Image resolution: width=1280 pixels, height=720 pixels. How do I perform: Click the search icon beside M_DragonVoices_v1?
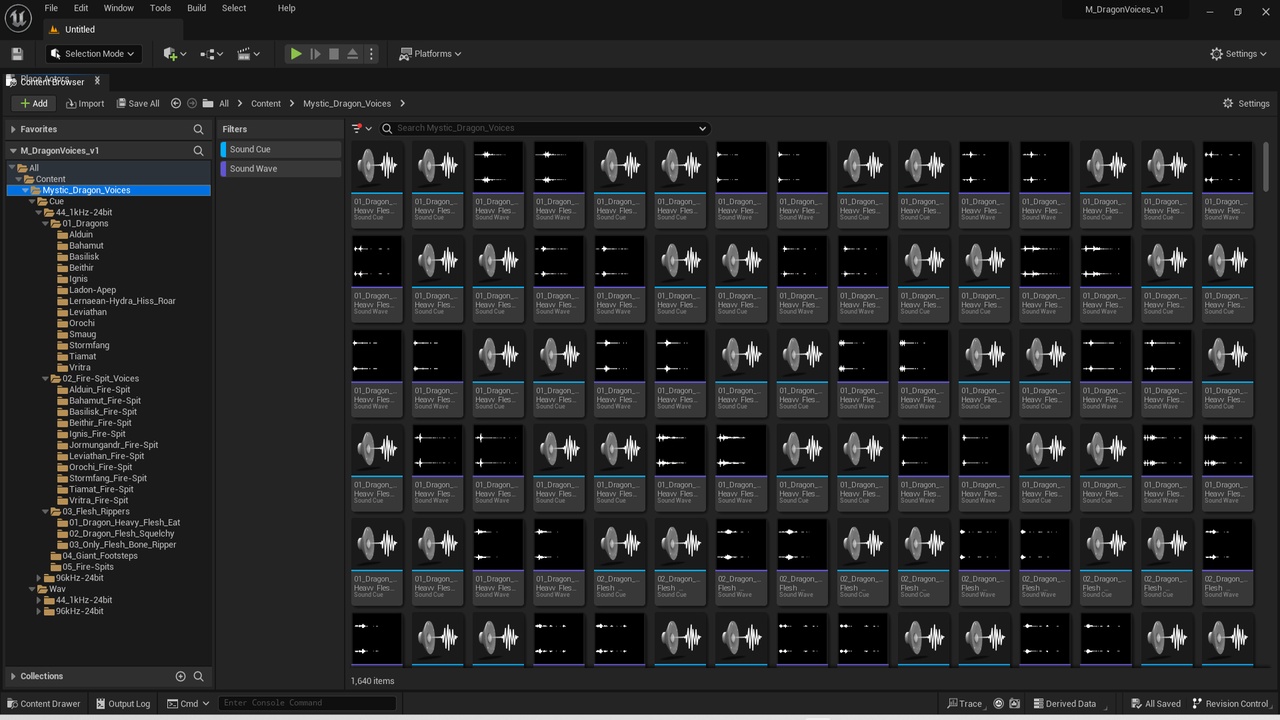198,151
